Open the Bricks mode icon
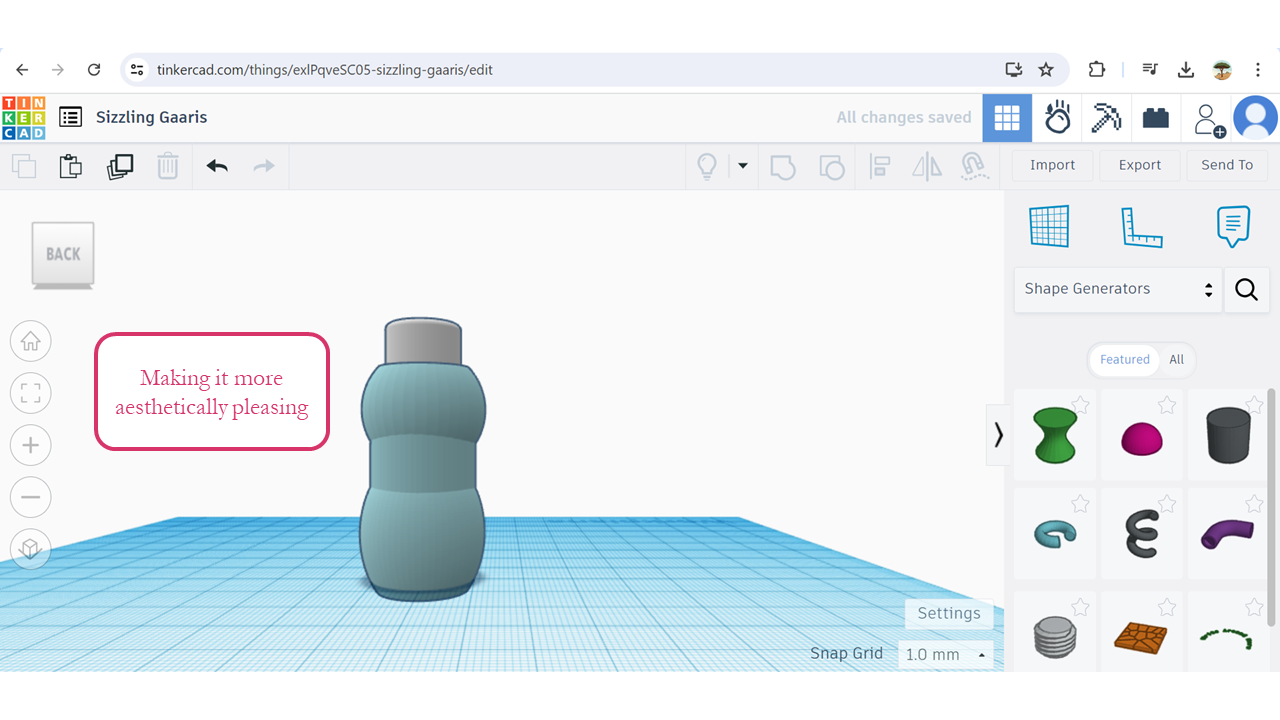 point(1156,118)
